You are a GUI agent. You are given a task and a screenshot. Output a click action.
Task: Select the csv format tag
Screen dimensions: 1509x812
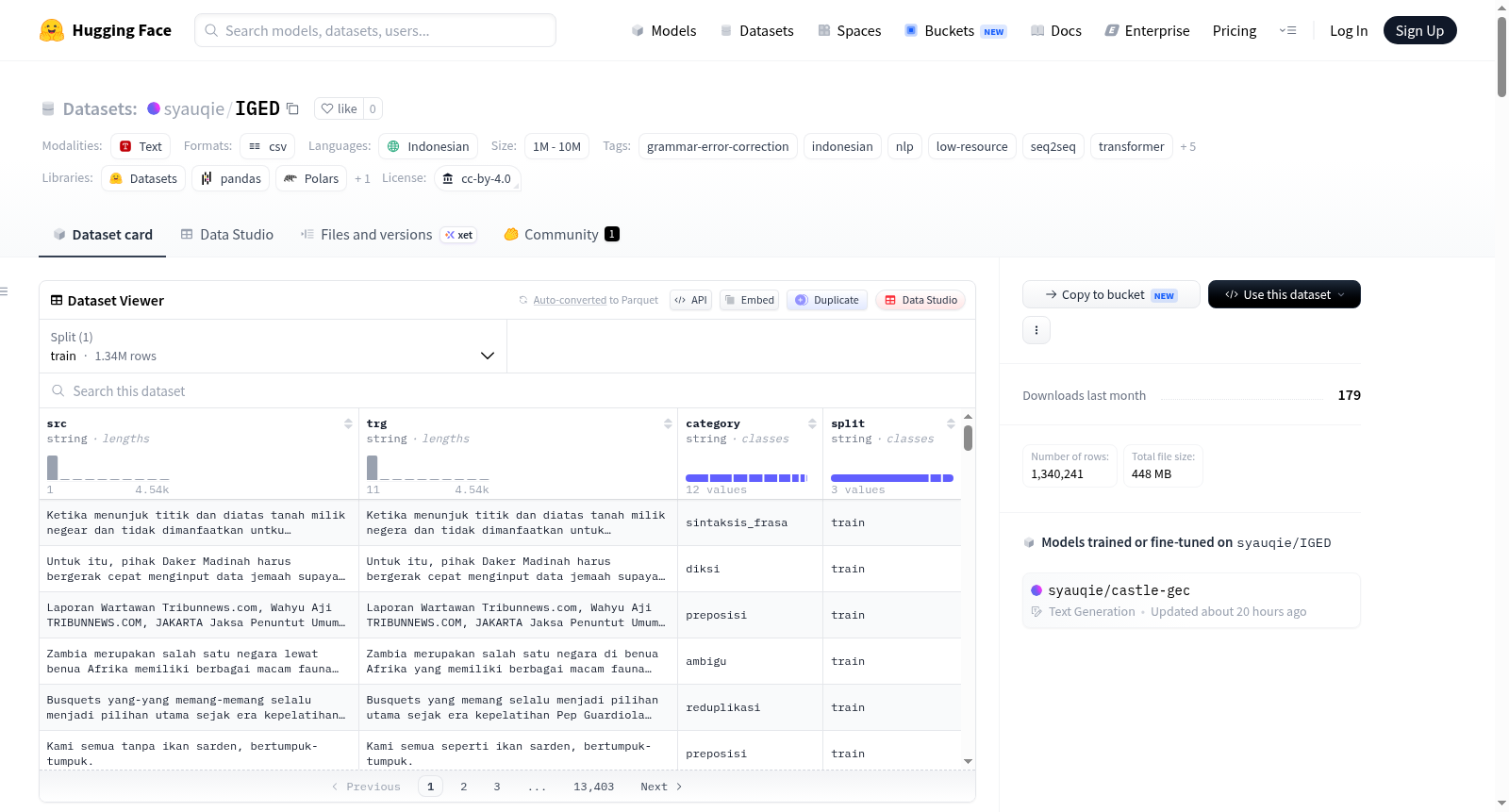click(x=268, y=146)
